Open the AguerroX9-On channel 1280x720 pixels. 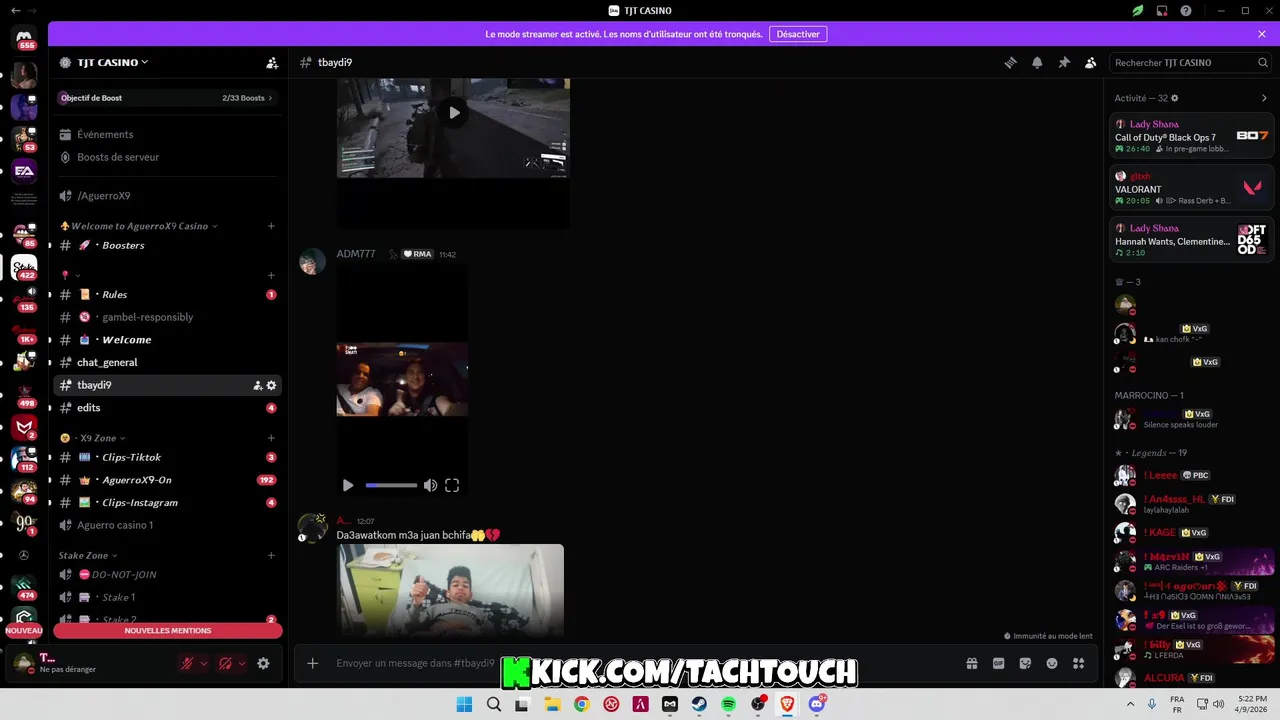[x=167, y=480]
